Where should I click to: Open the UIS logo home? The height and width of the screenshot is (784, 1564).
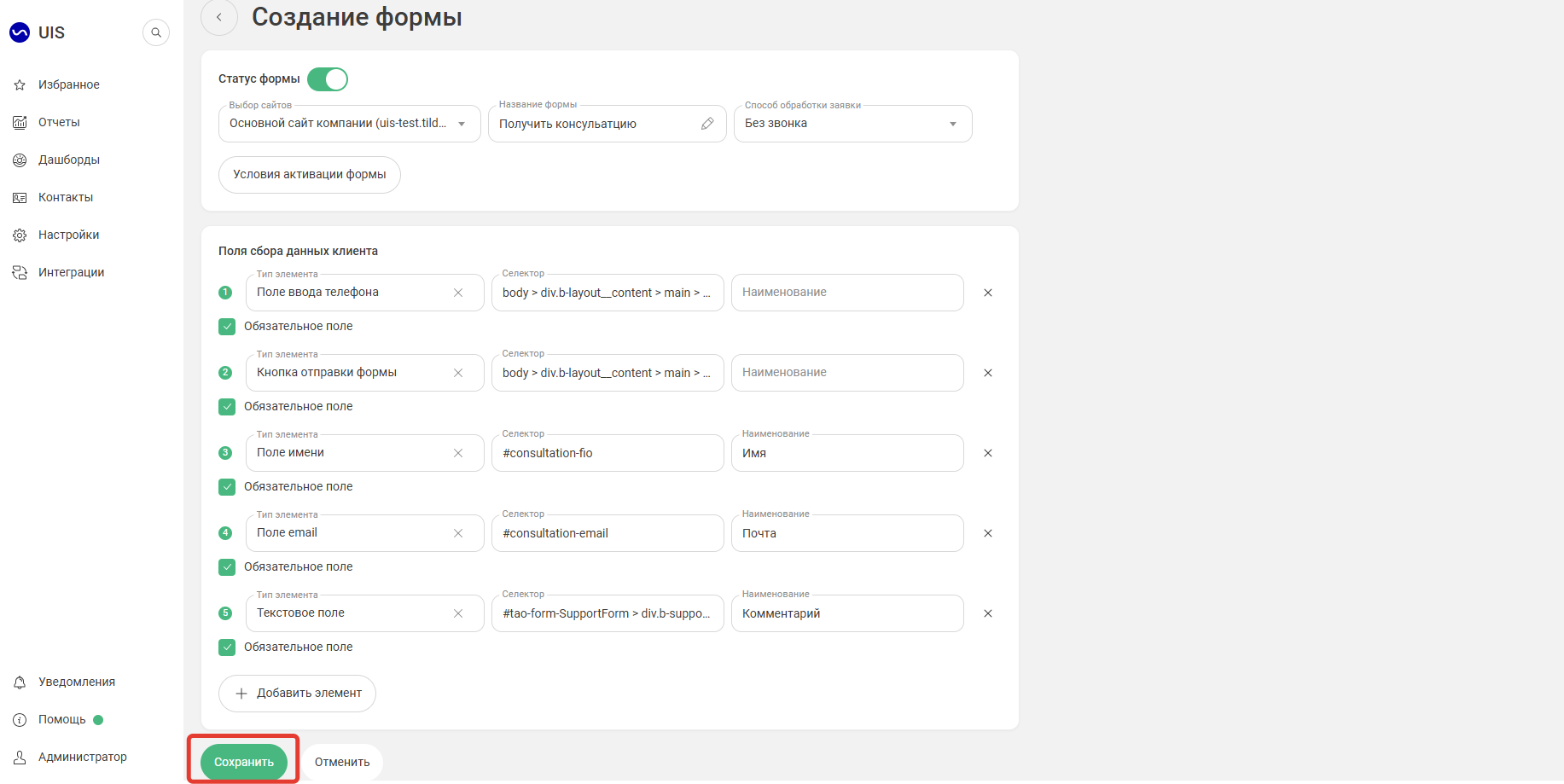(x=38, y=32)
